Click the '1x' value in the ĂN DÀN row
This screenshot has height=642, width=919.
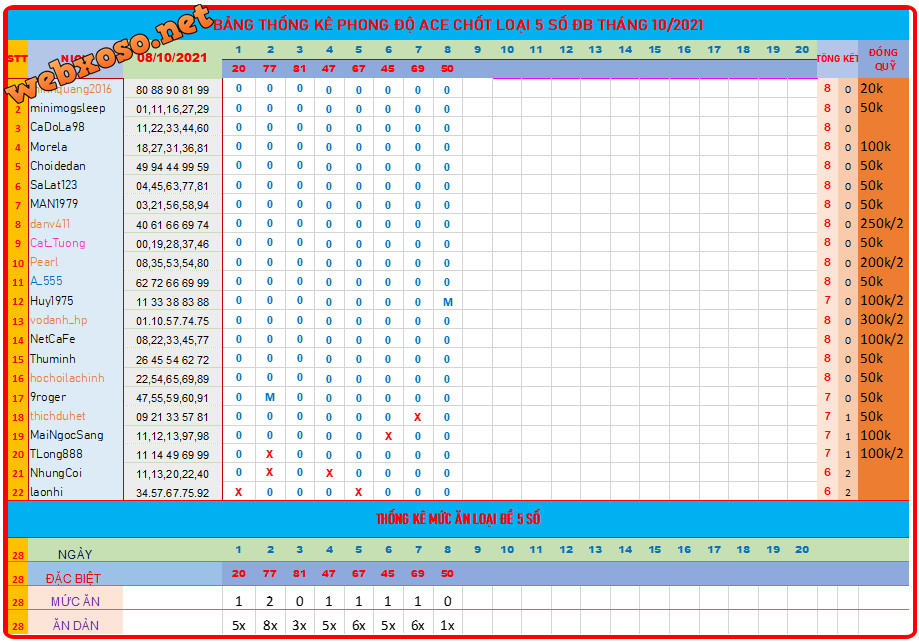click(447, 626)
